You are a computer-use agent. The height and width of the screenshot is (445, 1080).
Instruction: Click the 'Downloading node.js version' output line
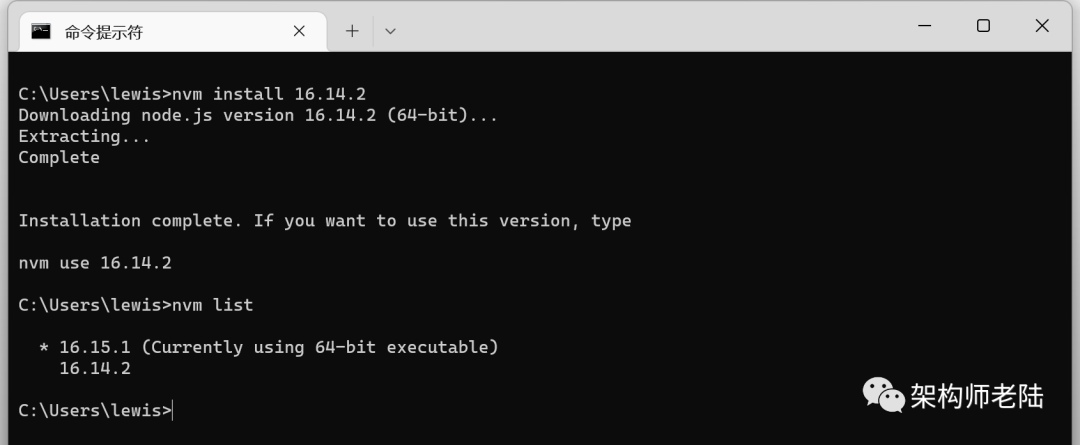(x=258, y=115)
